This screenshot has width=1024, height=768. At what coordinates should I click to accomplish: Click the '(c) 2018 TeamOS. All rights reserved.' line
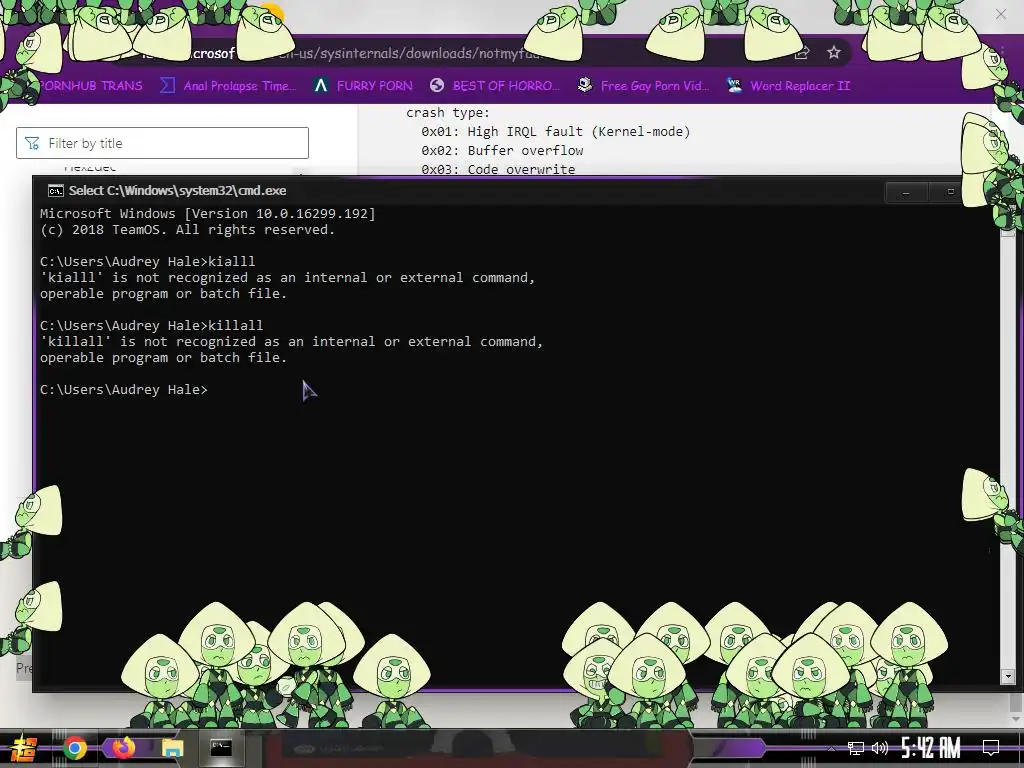coord(187,230)
